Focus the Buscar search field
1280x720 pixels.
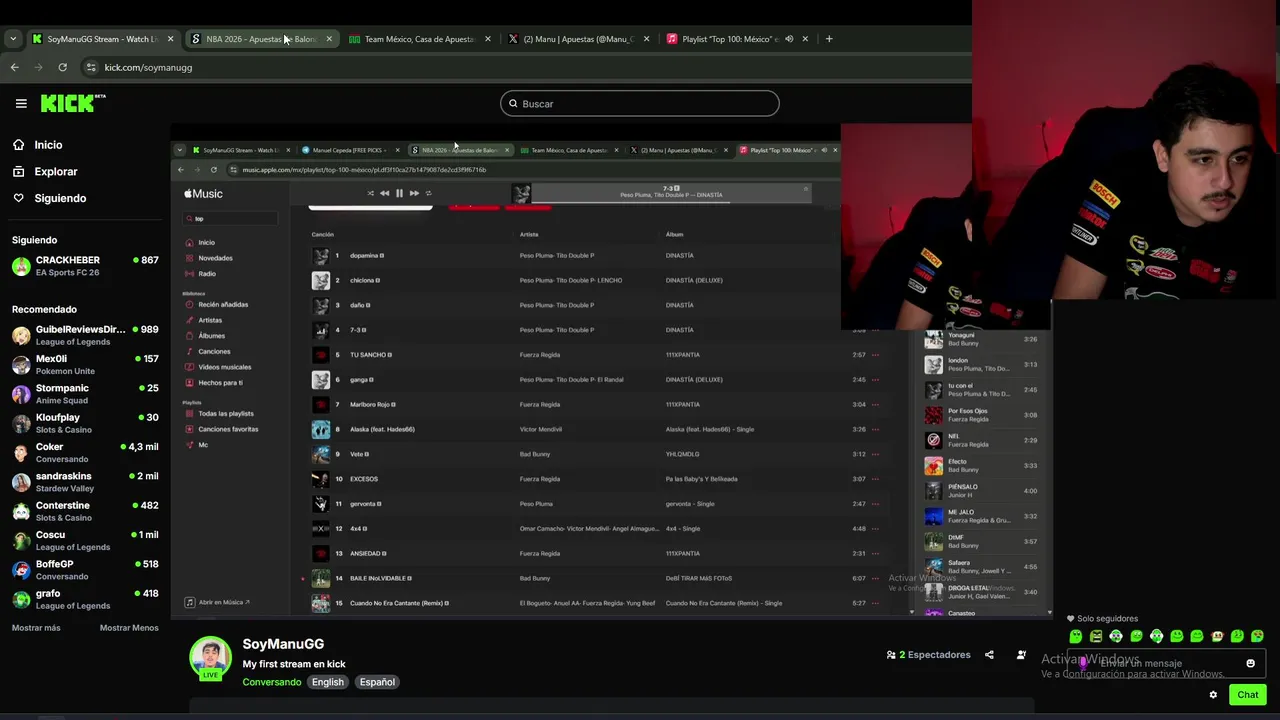click(640, 103)
